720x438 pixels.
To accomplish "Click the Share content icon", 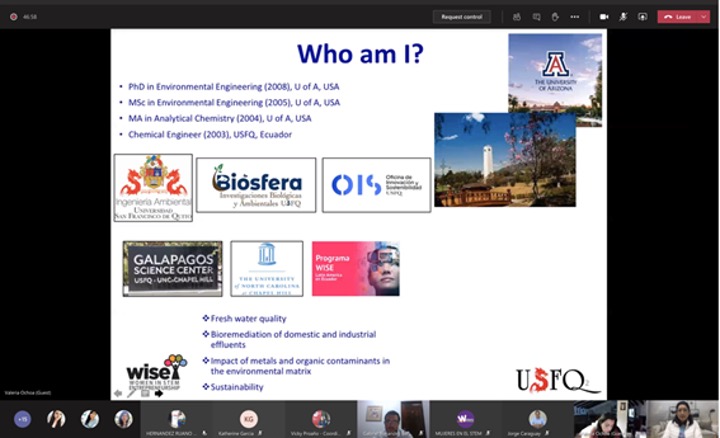I will pos(642,17).
